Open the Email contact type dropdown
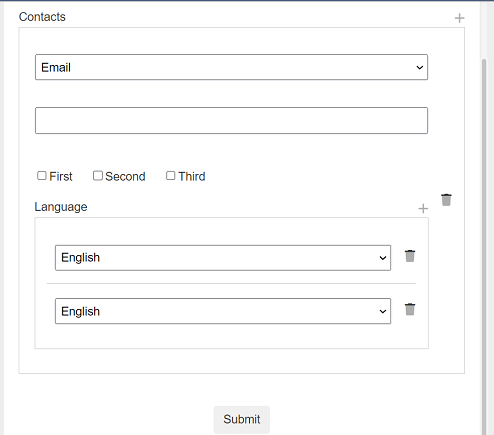Image resolution: width=494 pixels, height=435 pixels. tap(231, 67)
